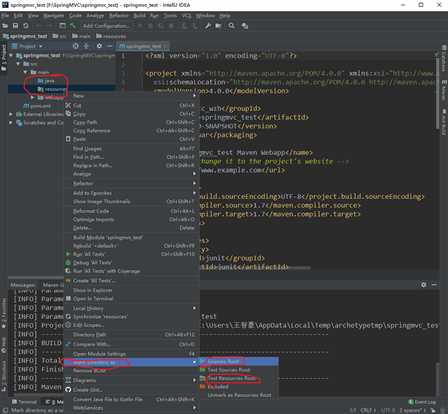Click the GitHub icon next to Create Gist
The width and height of the screenshot is (448, 414).
(68, 389)
